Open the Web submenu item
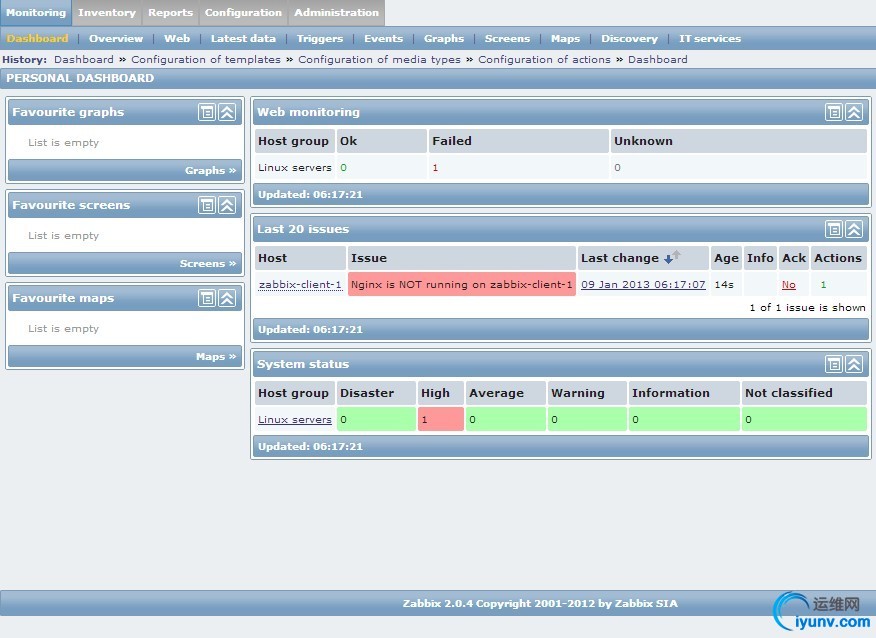 pyautogui.click(x=177, y=39)
